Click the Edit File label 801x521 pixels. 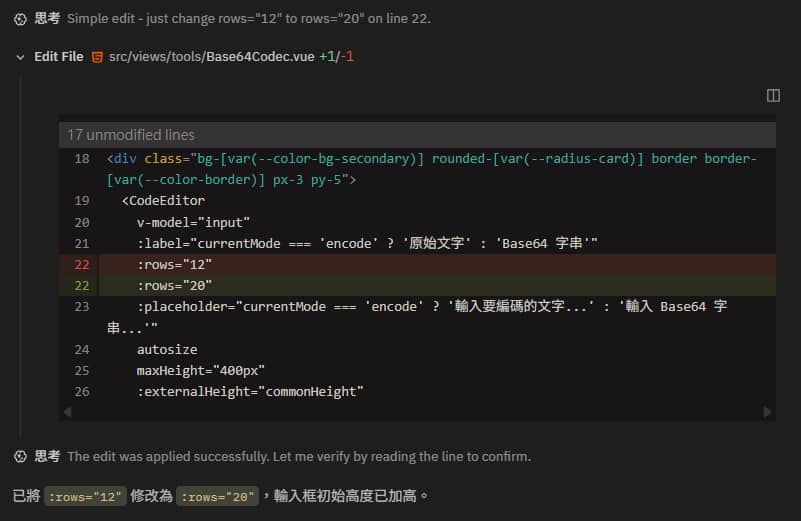click(59, 57)
